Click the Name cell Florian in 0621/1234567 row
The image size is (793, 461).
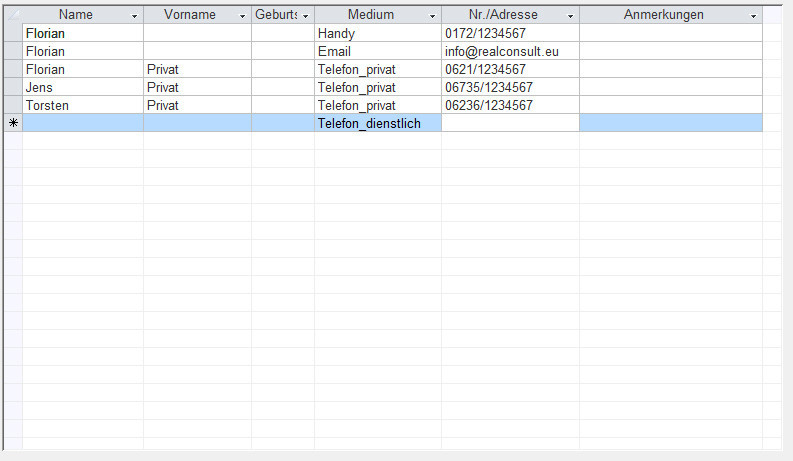pos(83,69)
